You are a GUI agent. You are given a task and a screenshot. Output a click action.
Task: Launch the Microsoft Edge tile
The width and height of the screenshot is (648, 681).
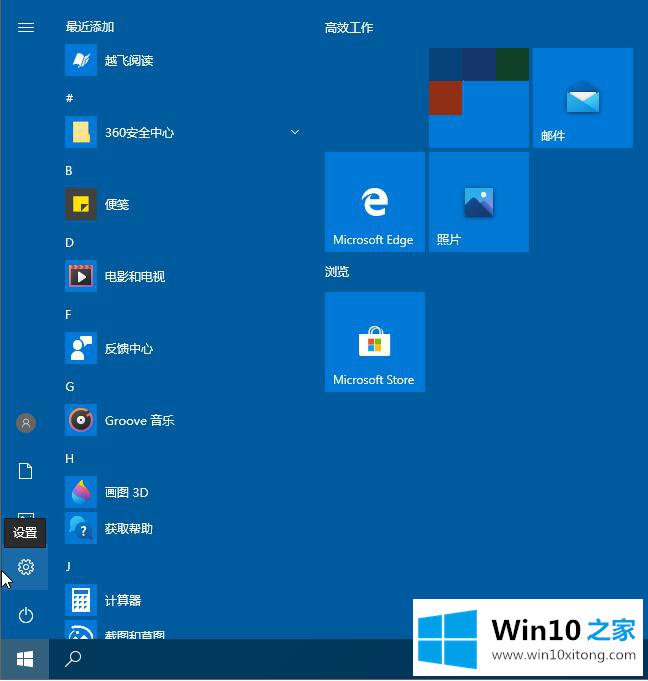pyautogui.click(x=374, y=202)
